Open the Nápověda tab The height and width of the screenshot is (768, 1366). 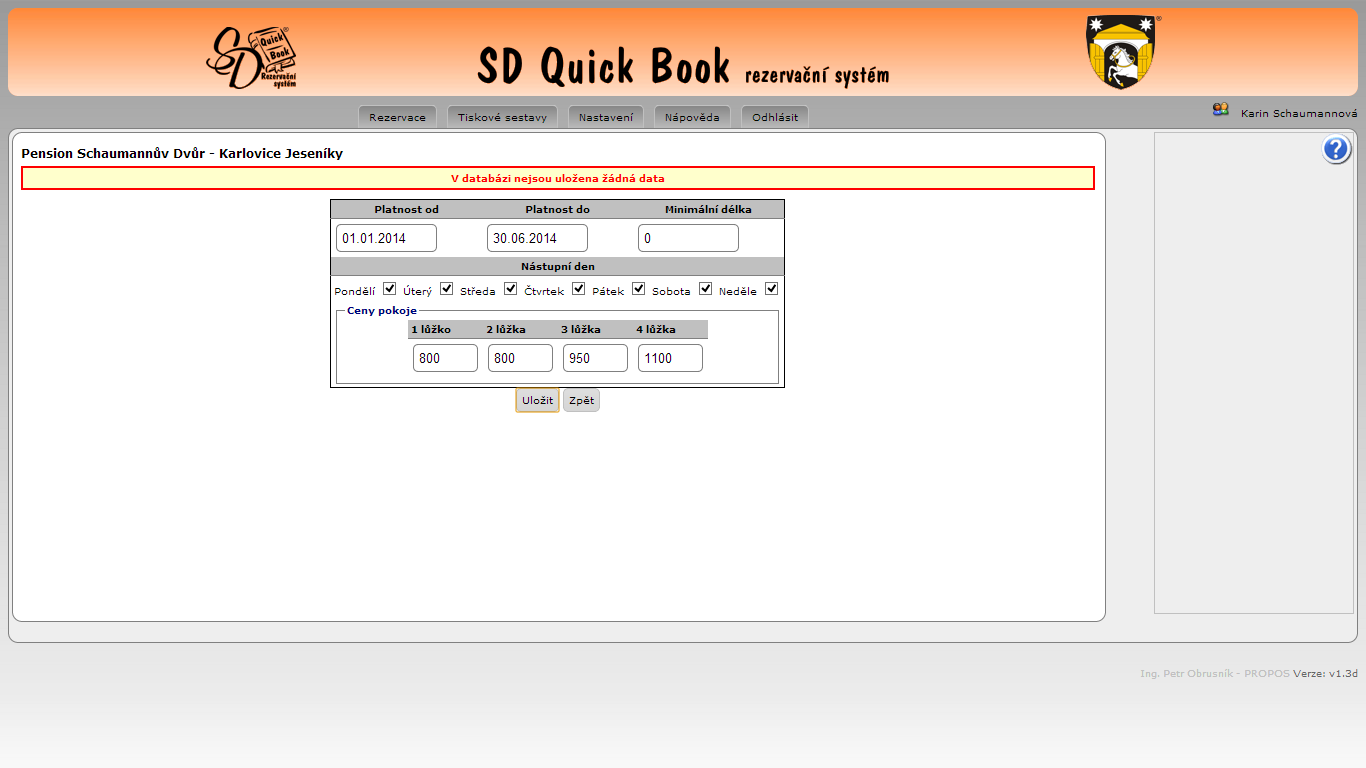[692, 117]
